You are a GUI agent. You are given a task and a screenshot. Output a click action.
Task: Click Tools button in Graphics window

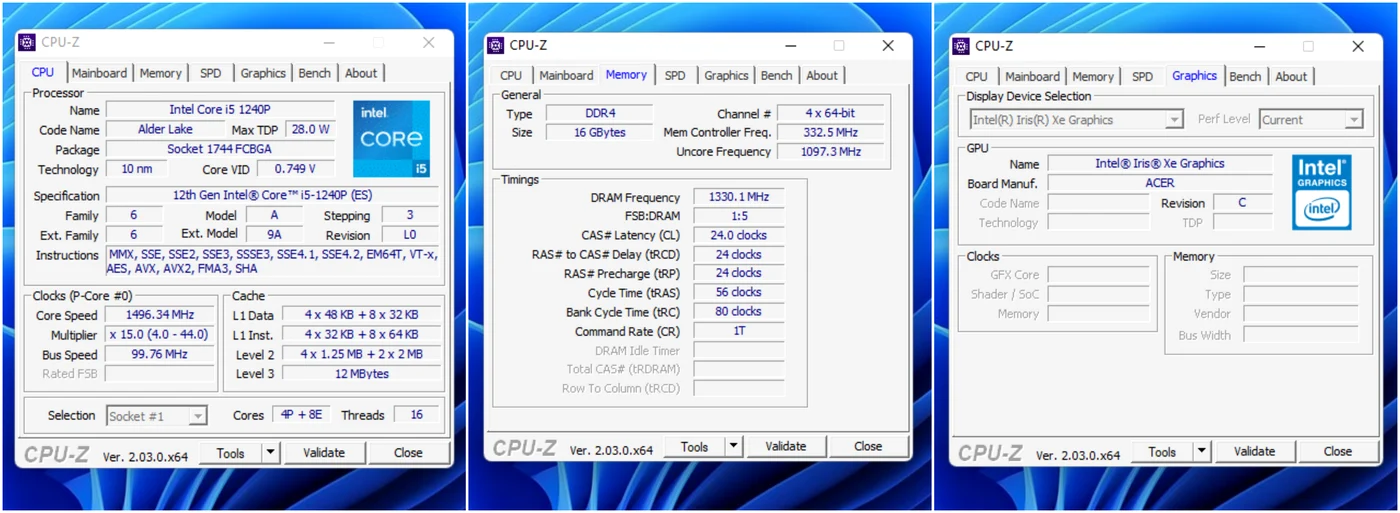pos(1162,451)
